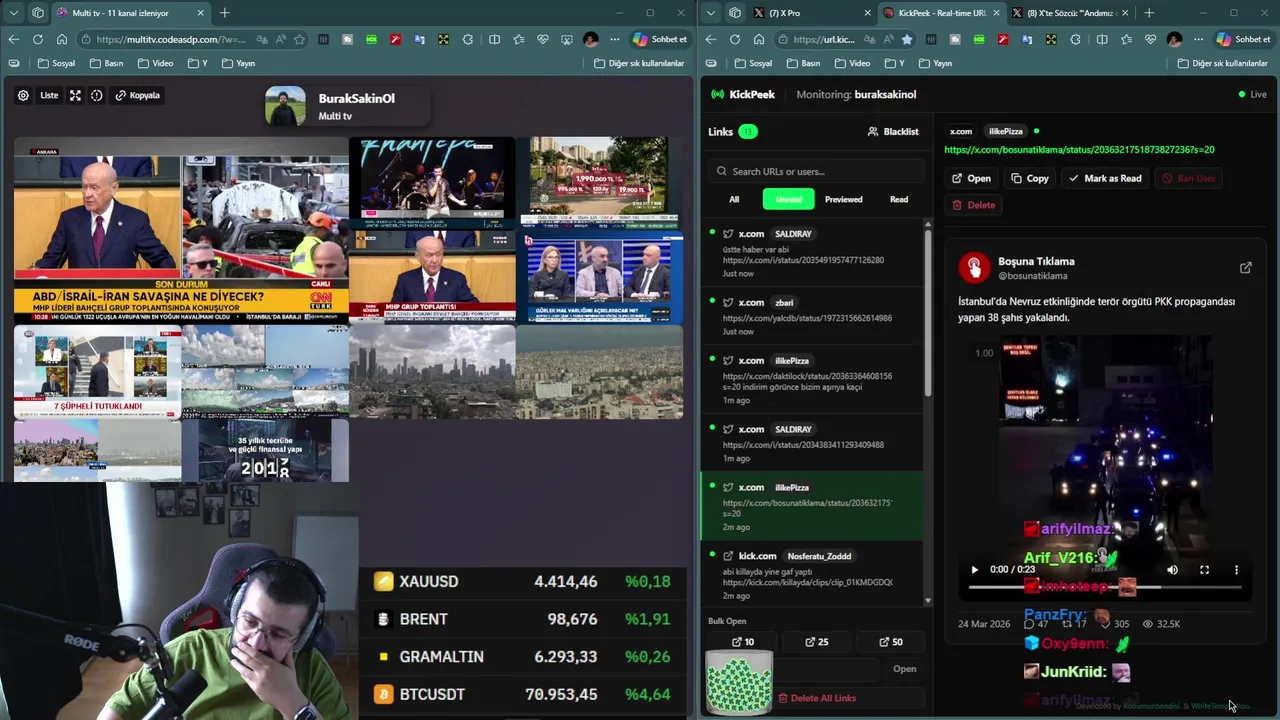Open tab list chevron in right browser
Viewport: 1280px width, 720px height.
click(x=711, y=13)
